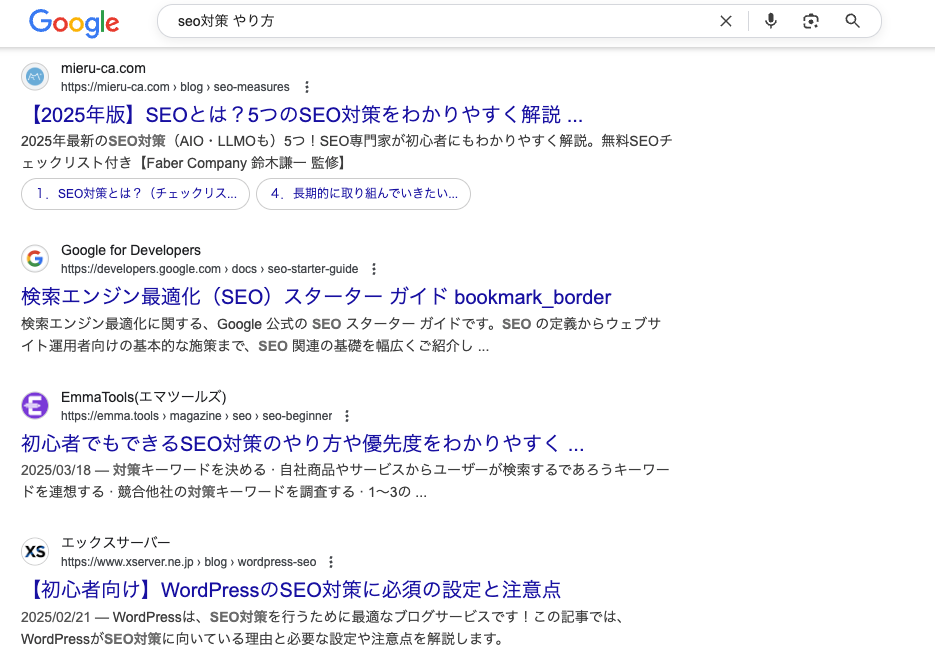Click the magnifying glass search button
The width and height of the screenshot is (935, 663).
point(853,21)
